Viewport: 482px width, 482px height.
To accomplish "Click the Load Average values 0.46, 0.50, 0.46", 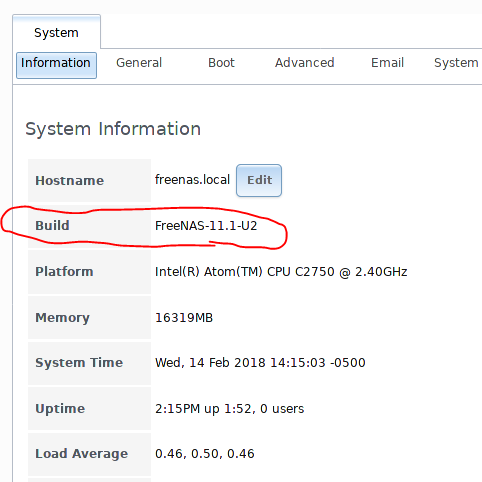I will 205,454.
